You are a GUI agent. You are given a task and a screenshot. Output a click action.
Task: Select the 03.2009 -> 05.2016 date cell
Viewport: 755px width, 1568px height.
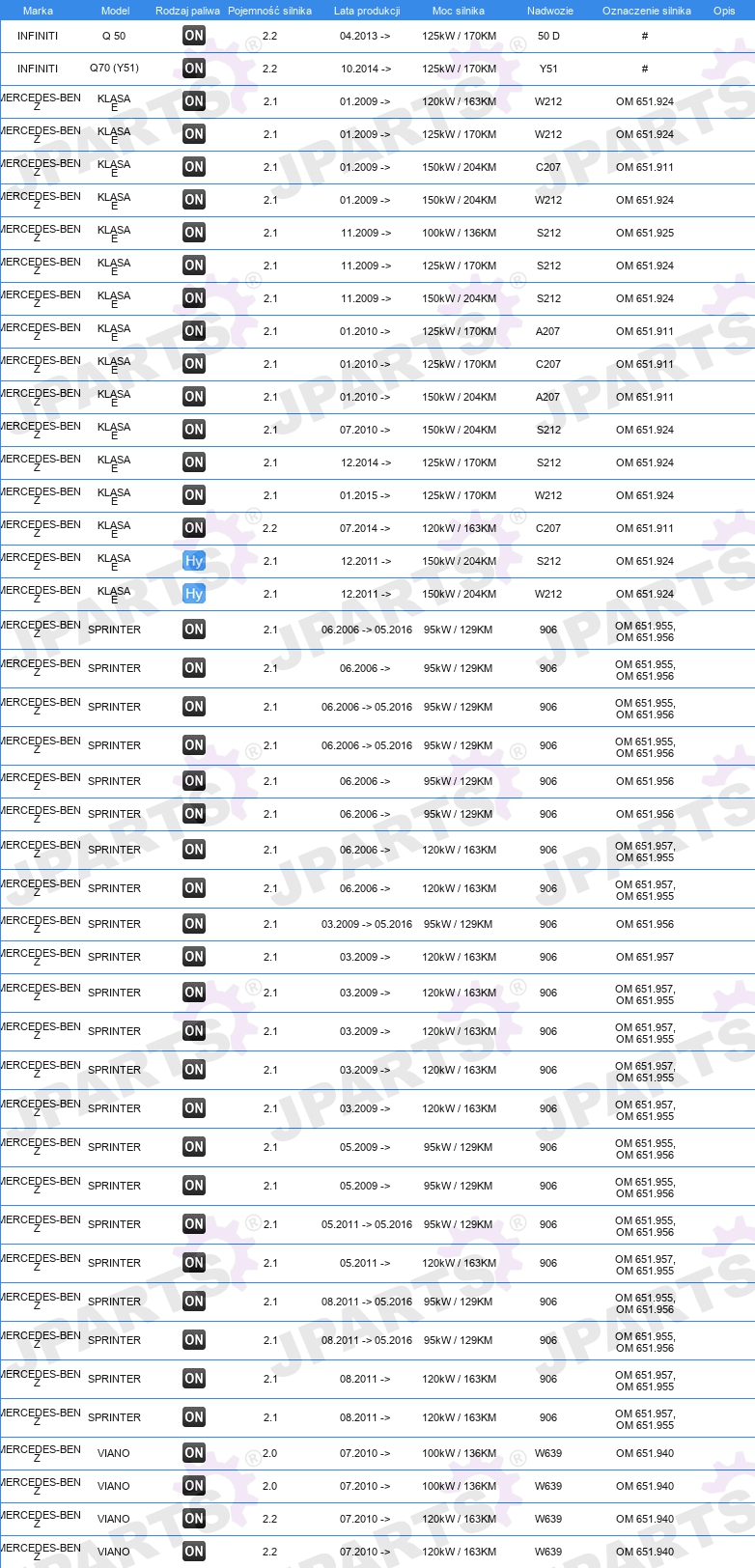point(367,924)
